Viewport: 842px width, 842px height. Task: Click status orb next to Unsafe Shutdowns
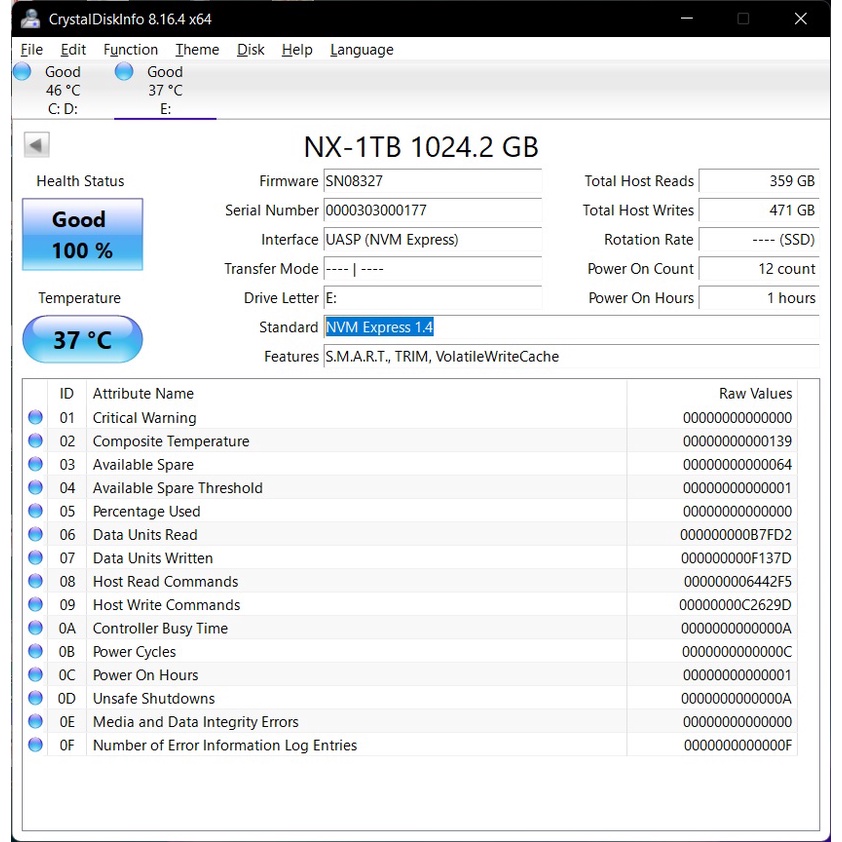pos(36,698)
